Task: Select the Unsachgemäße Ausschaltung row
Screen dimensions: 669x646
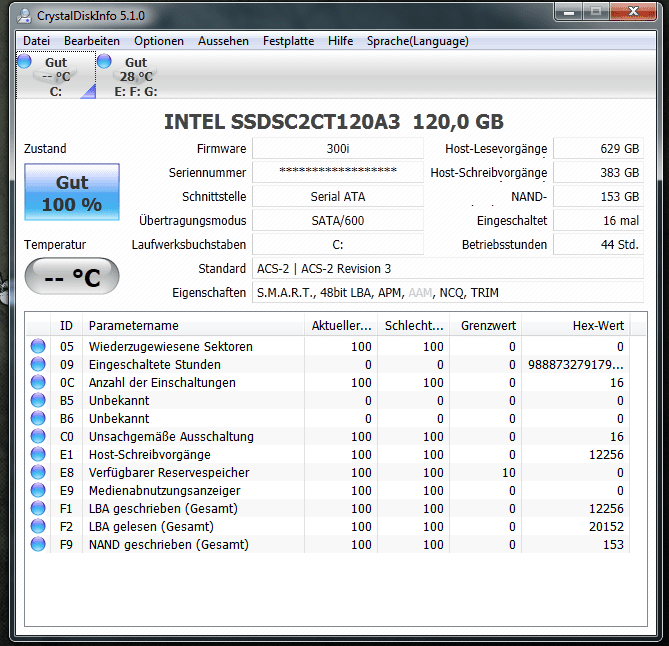Action: point(328,436)
